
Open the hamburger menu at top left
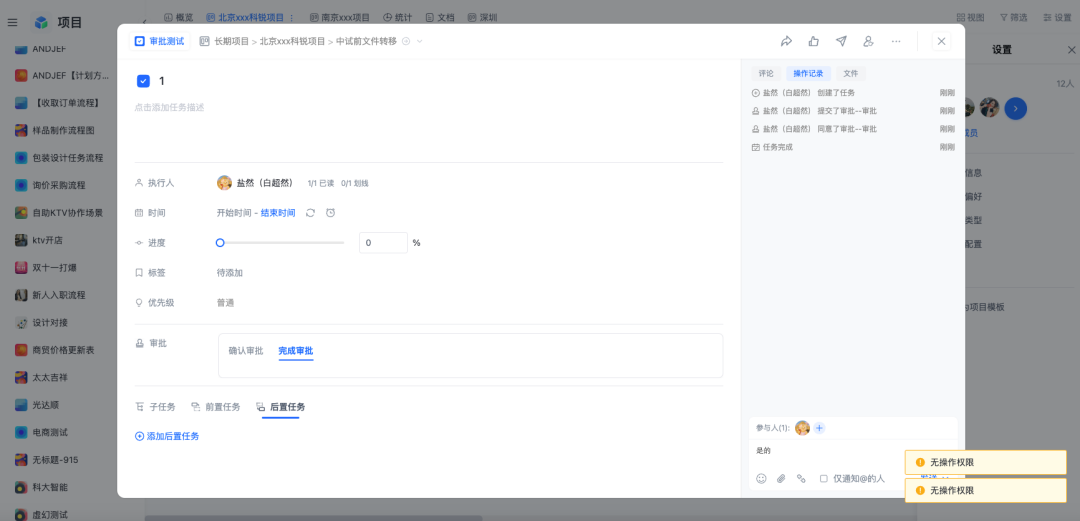[x=12, y=23]
